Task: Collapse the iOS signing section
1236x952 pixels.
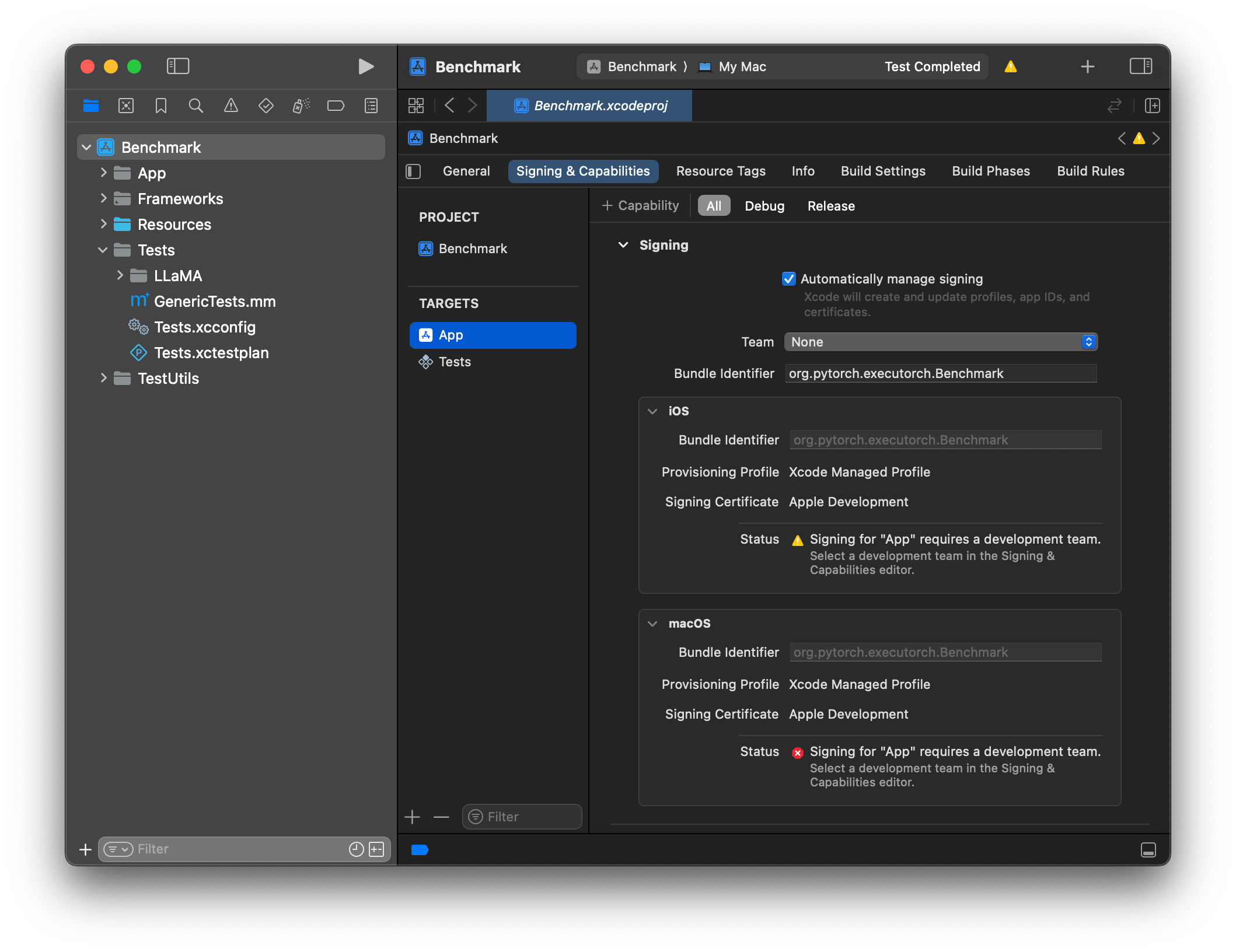Action: click(652, 411)
